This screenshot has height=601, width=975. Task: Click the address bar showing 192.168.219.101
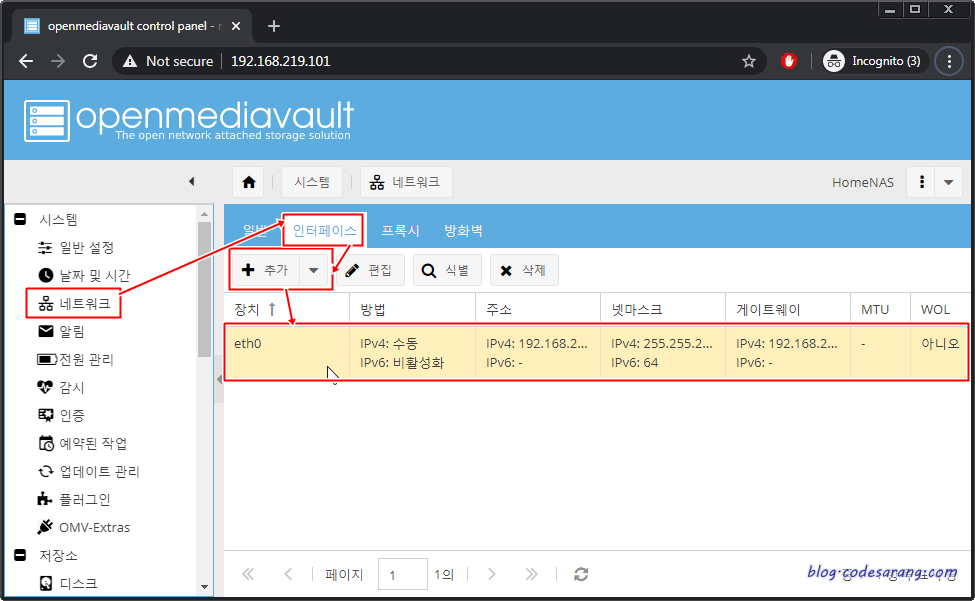pyautogui.click(x=280, y=61)
